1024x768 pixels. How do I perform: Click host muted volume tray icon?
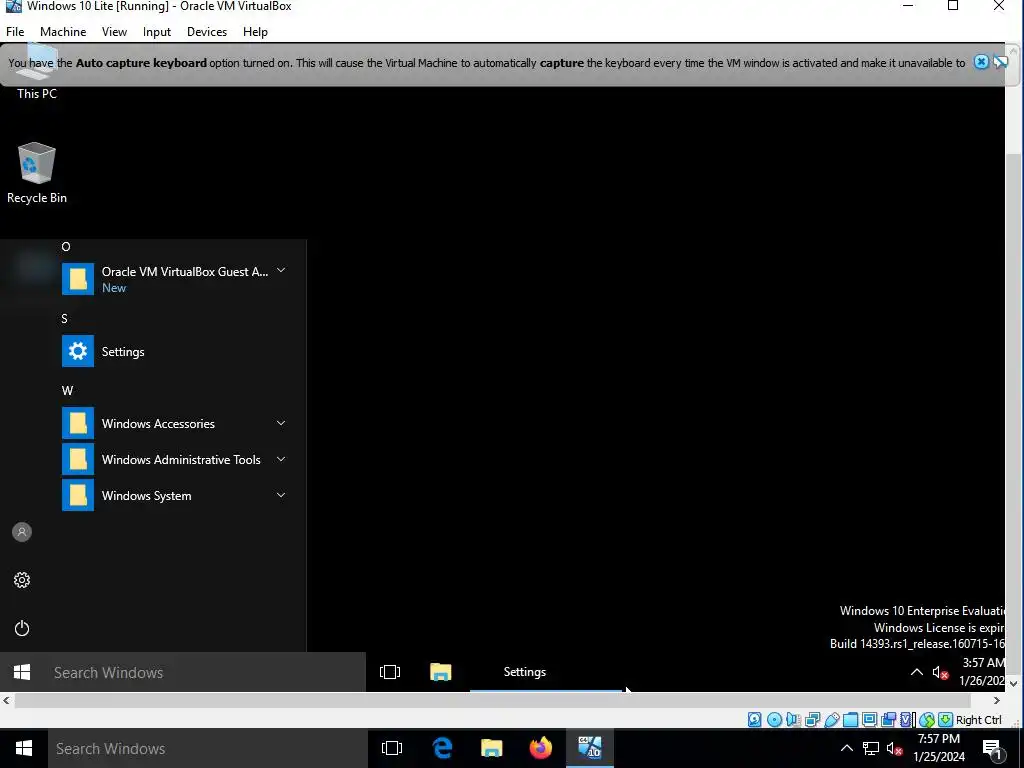pyautogui.click(x=895, y=748)
